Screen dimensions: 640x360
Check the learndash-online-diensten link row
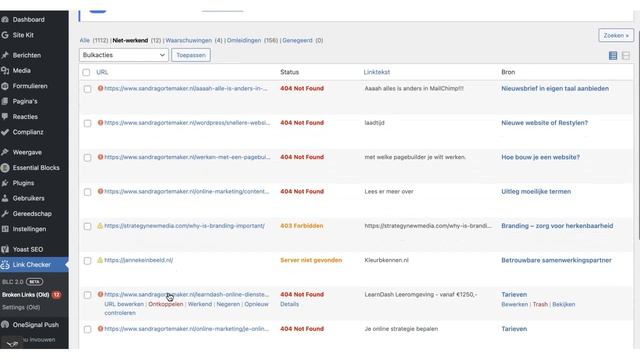click(87, 295)
